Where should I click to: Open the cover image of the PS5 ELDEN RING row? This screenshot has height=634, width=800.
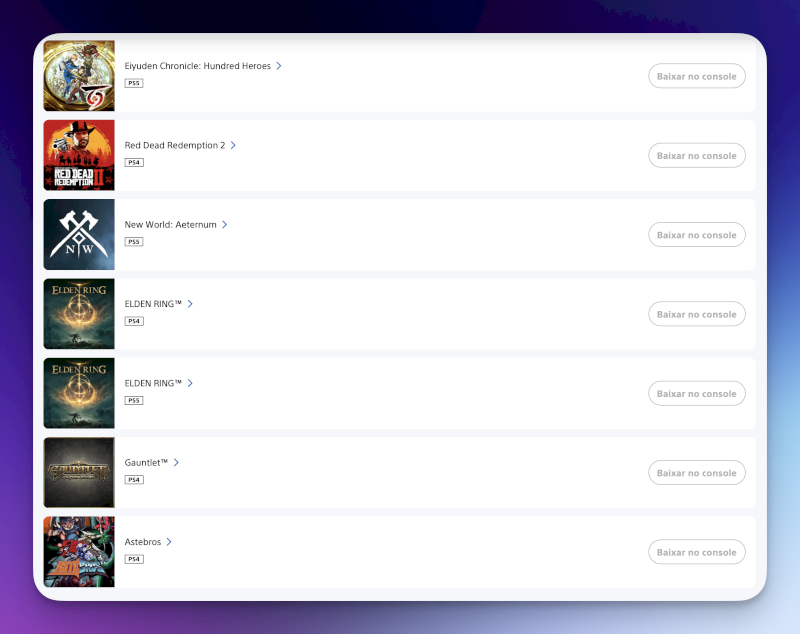[x=79, y=393]
